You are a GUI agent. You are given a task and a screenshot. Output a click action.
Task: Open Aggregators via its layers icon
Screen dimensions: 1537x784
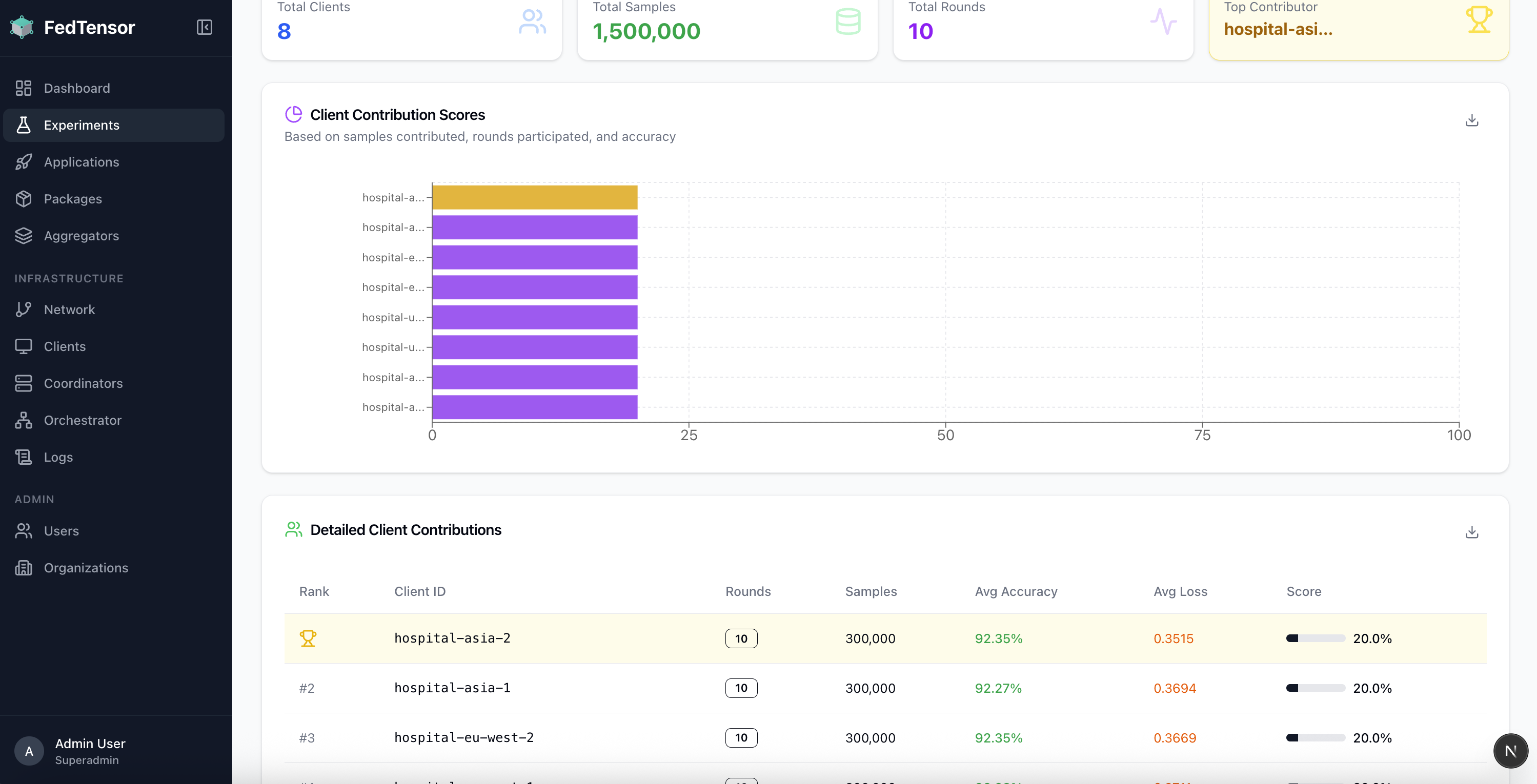pyautogui.click(x=24, y=236)
